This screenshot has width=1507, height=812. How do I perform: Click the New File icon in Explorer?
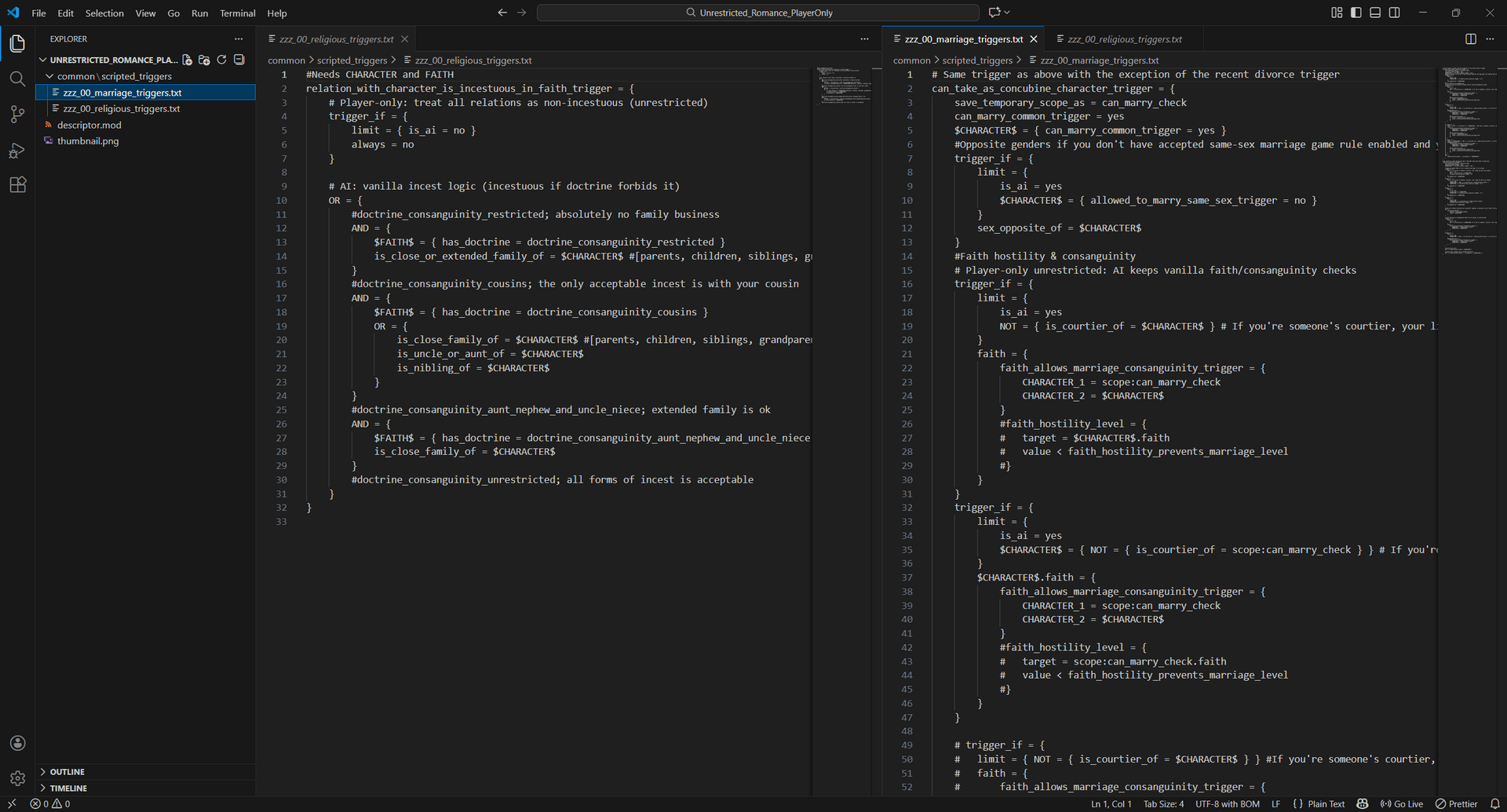coord(187,60)
